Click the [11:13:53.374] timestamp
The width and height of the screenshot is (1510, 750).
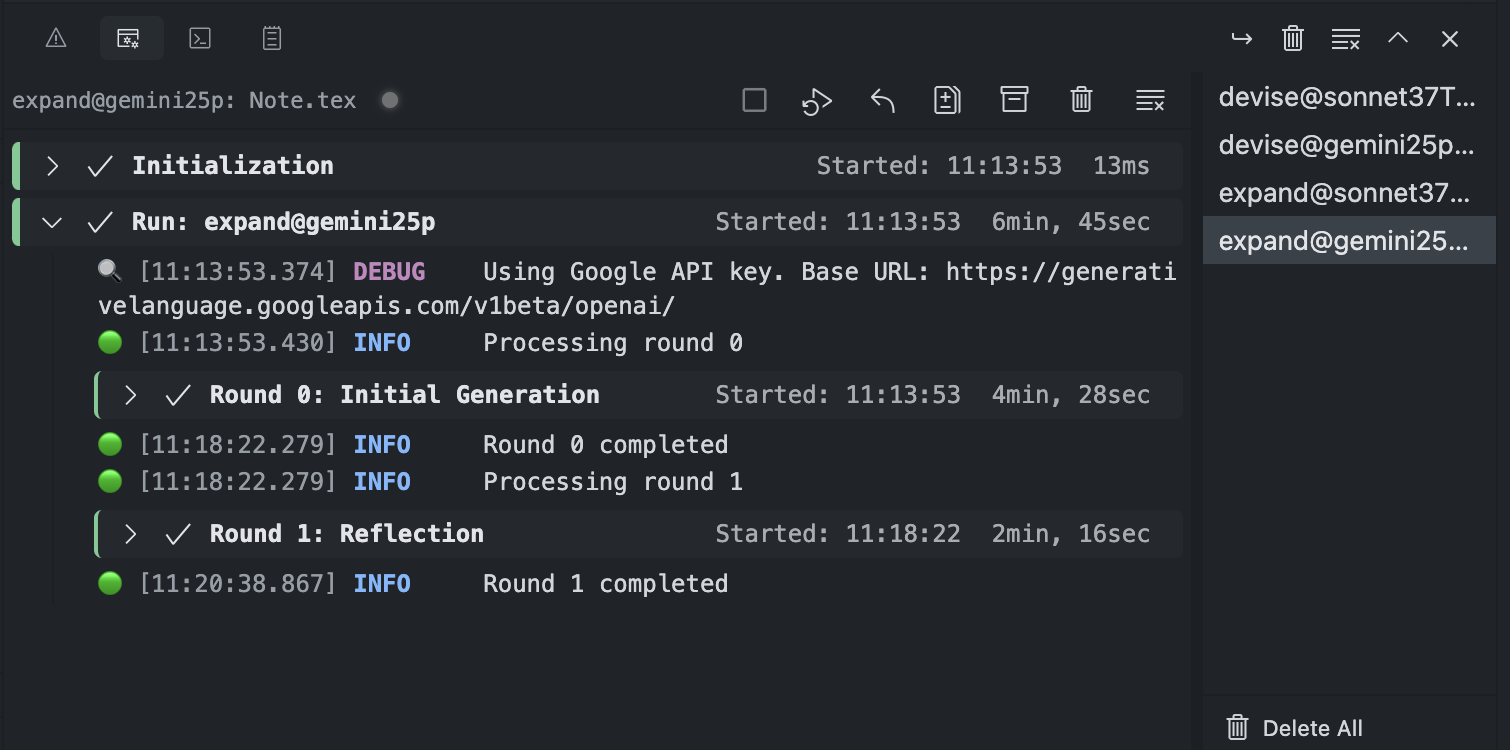[x=238, y=271]
